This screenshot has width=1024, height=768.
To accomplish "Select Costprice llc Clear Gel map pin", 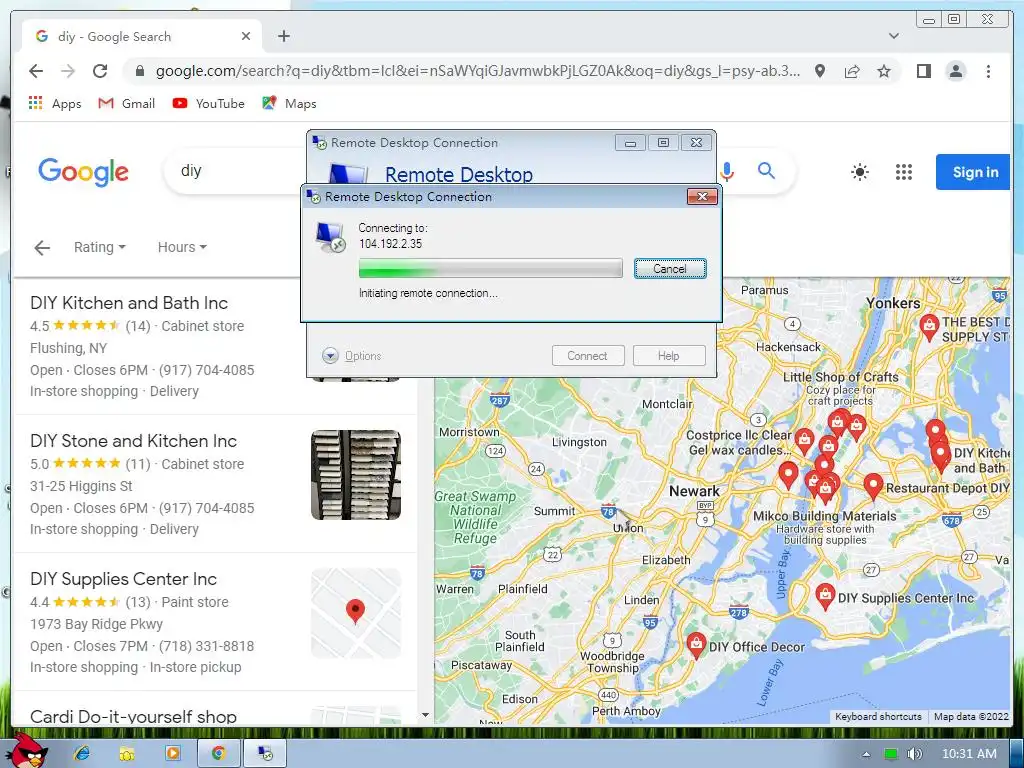I will pyautogui.click(x=805, y=441).
